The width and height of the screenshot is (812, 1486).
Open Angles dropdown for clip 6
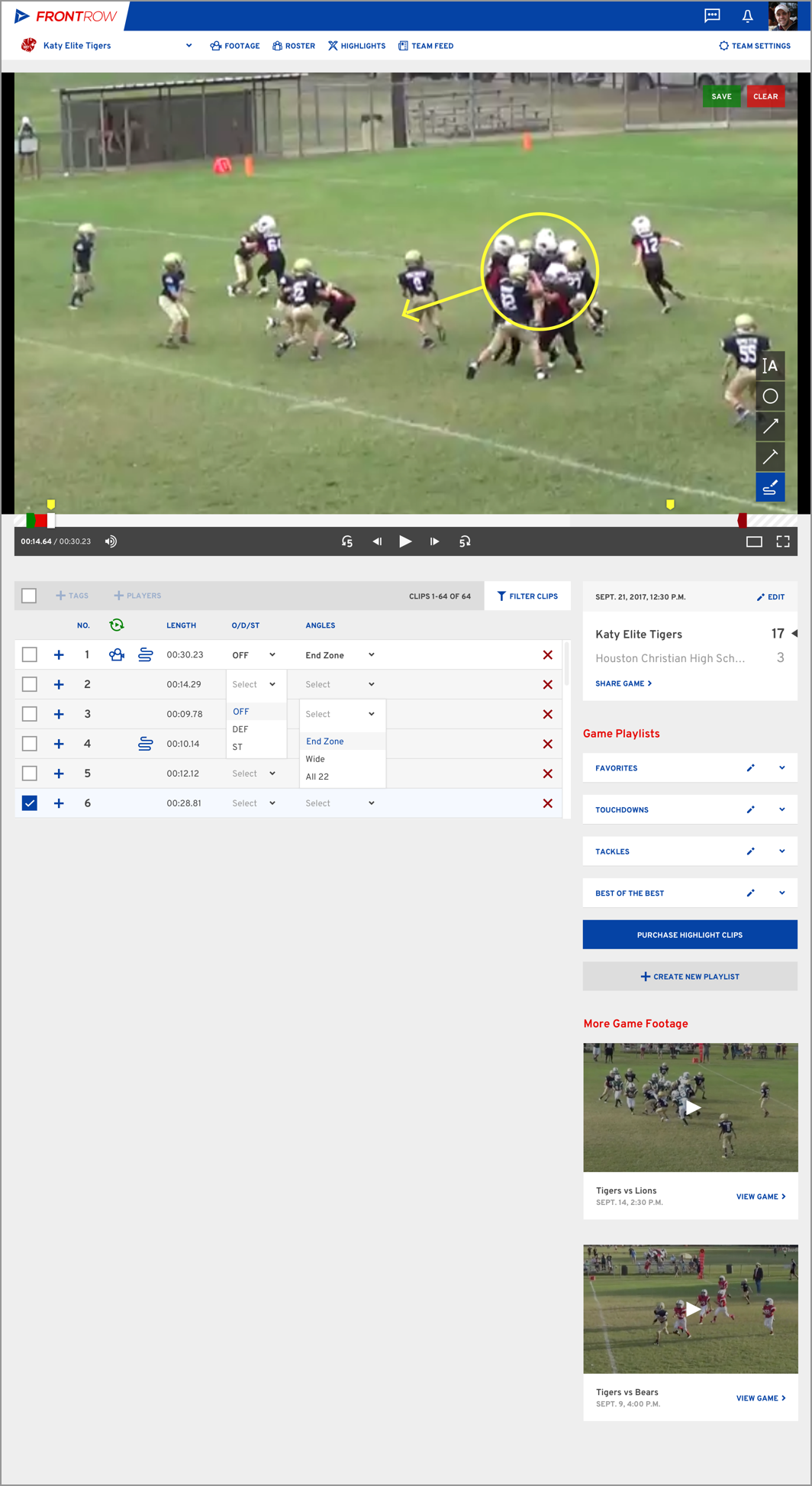(340, 803)
